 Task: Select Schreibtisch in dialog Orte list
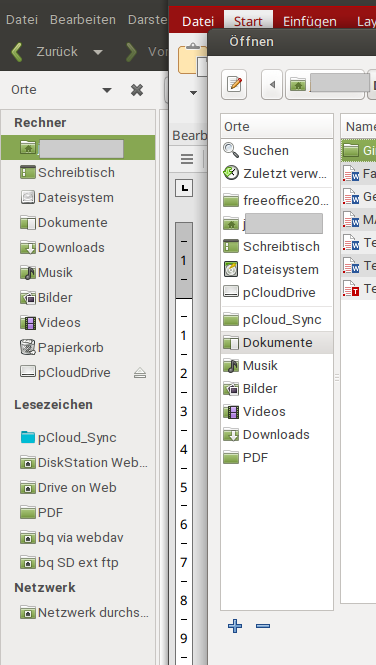(277, 246)
